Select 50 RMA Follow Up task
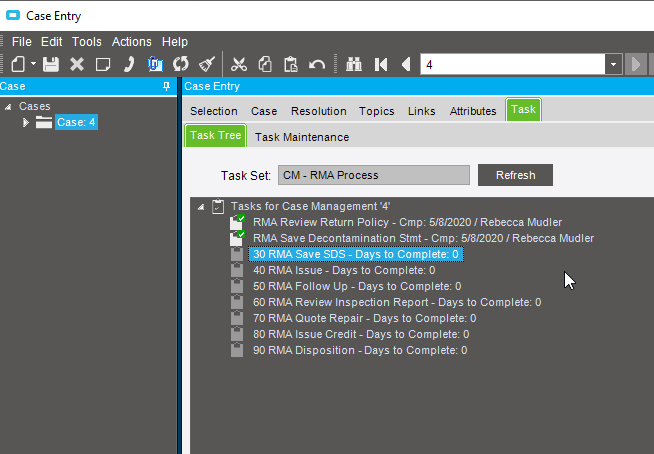Viewport: 654px width, 454px height. 357,286
